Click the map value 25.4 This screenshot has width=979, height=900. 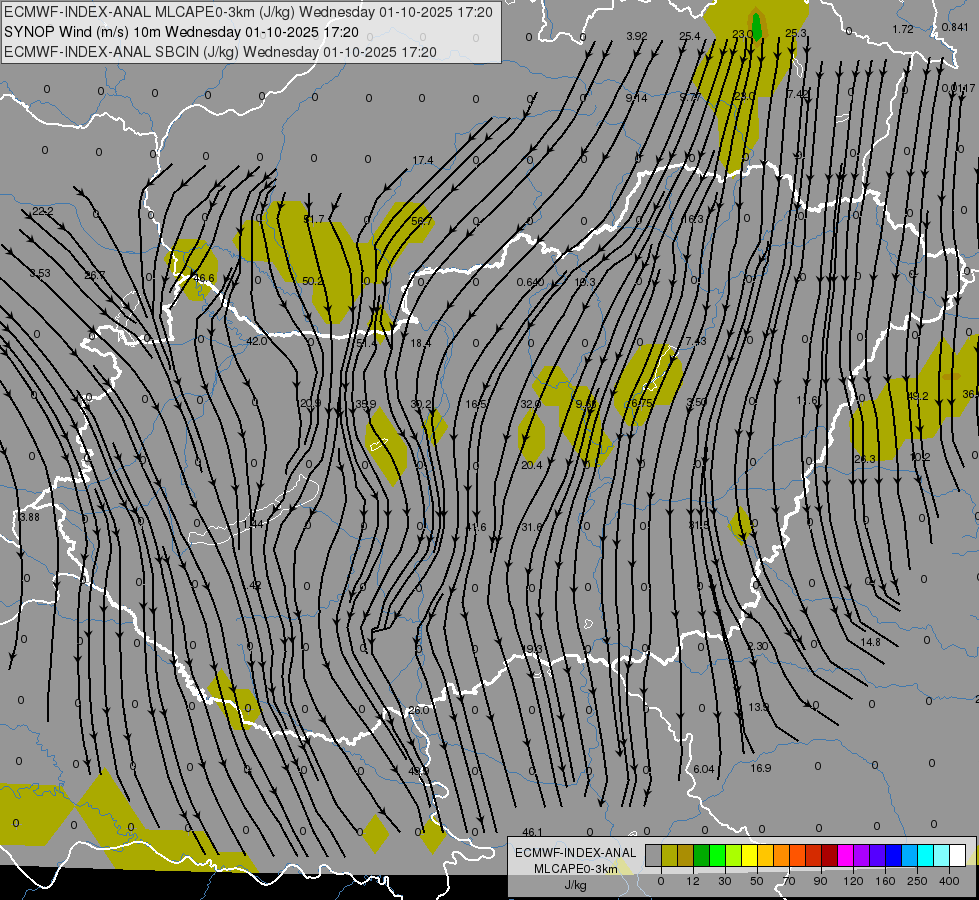coord(690,36)
